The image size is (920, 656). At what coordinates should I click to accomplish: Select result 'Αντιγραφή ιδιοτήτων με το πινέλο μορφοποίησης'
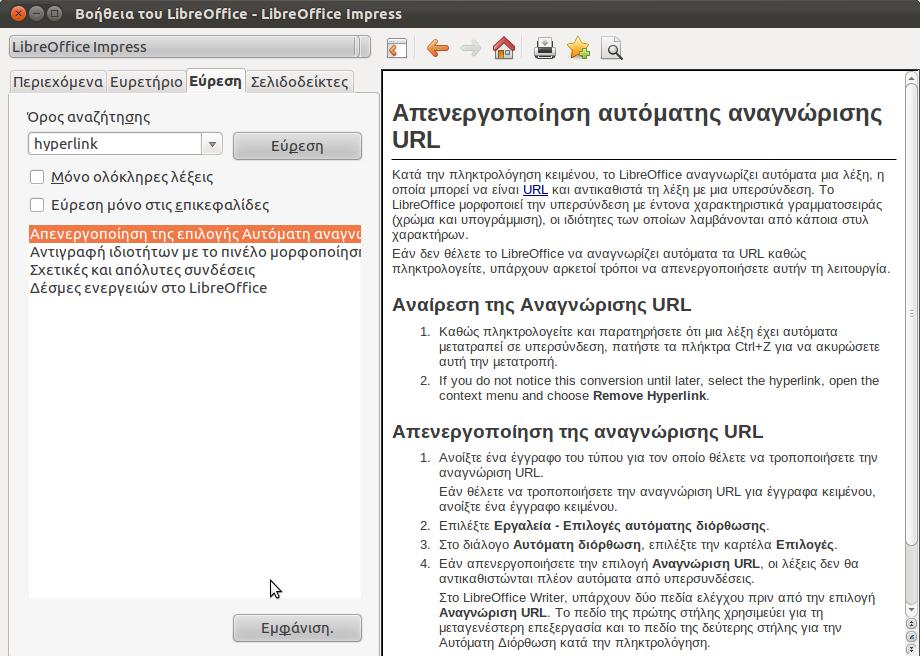[195, 252]
